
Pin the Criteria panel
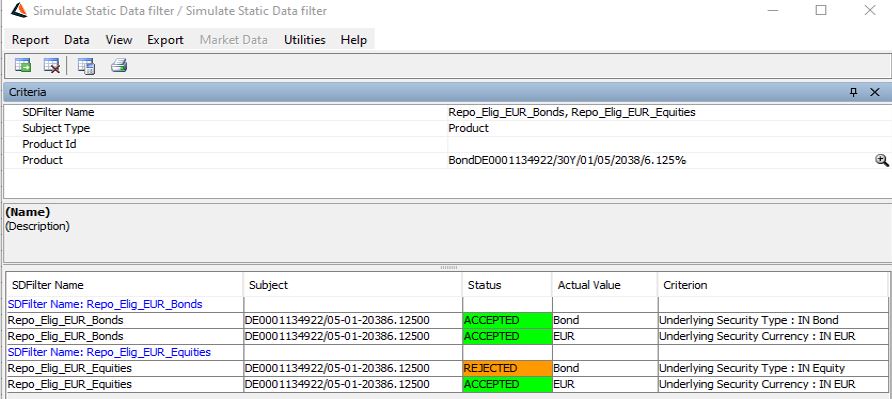click(x=853, y=92)
